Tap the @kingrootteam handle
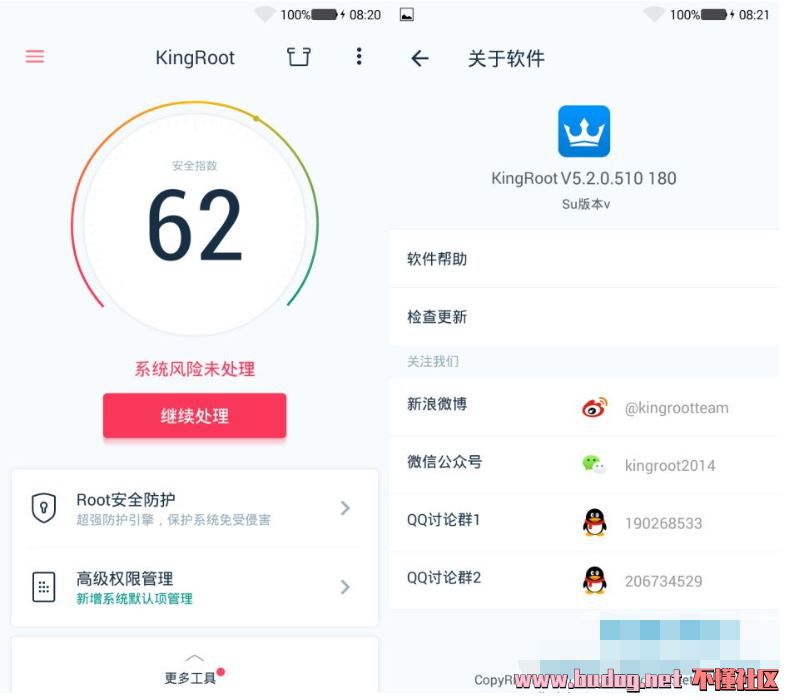This screenshot has height=700, width=788. 676,408
